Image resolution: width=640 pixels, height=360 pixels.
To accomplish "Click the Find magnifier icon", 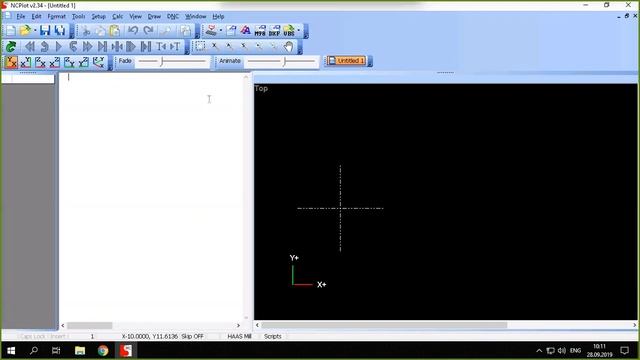I will [x=166, y=31].
